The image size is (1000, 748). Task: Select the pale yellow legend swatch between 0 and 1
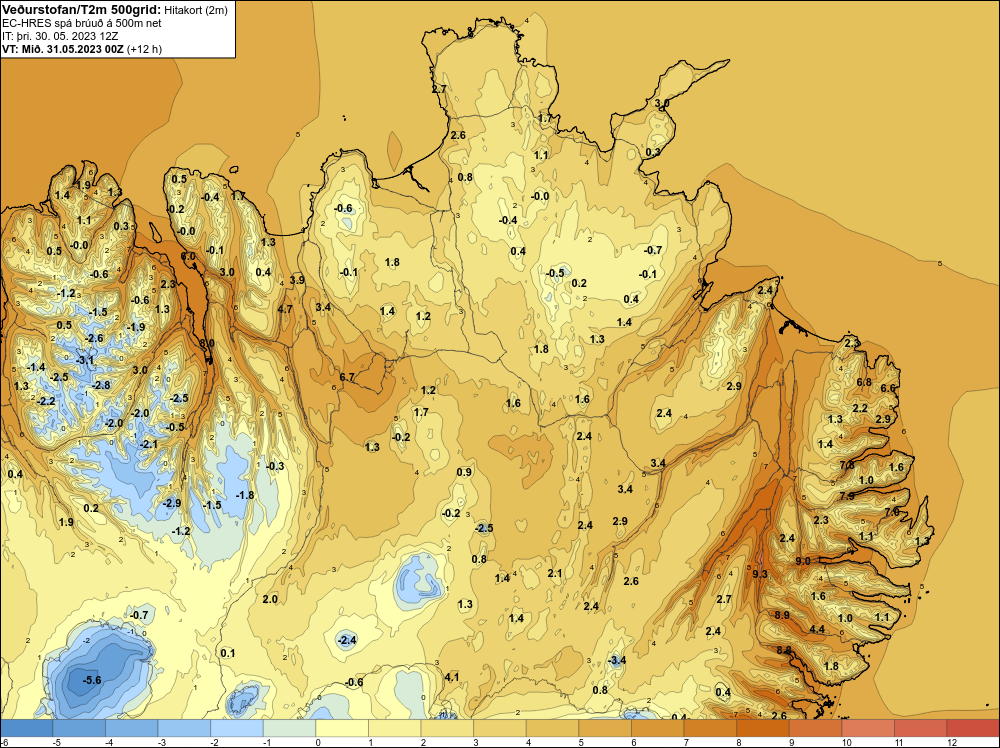[342, 728]
